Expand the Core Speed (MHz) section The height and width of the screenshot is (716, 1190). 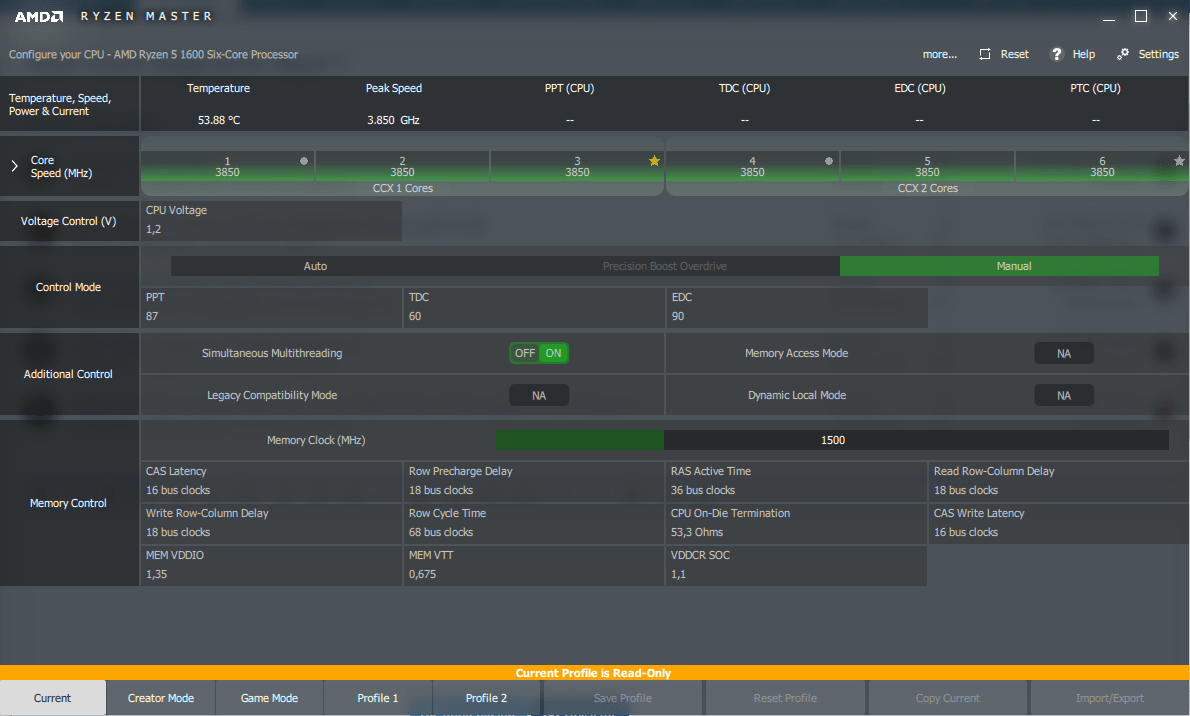tap(14, 166)
